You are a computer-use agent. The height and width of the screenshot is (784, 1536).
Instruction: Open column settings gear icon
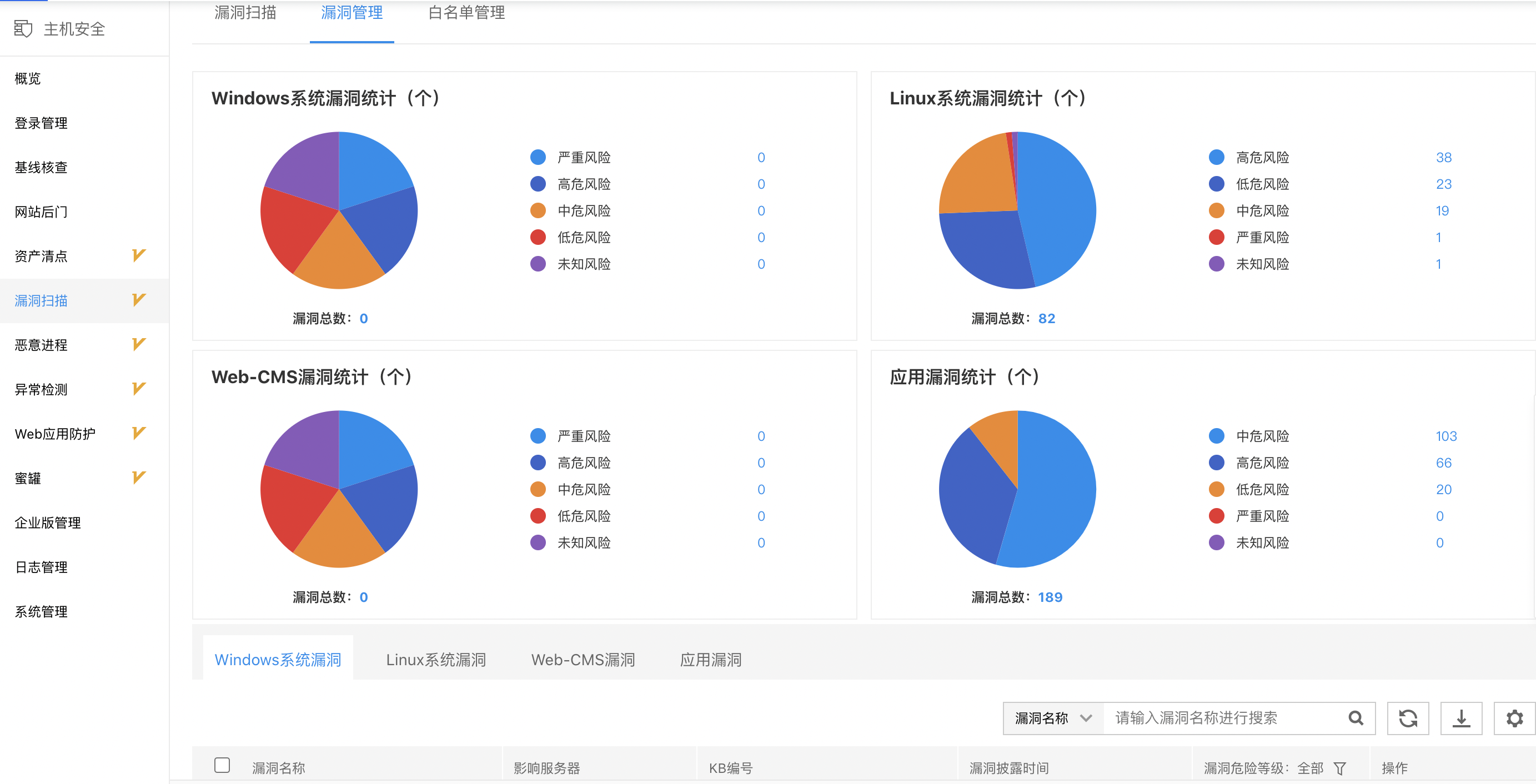[1514, 718]
